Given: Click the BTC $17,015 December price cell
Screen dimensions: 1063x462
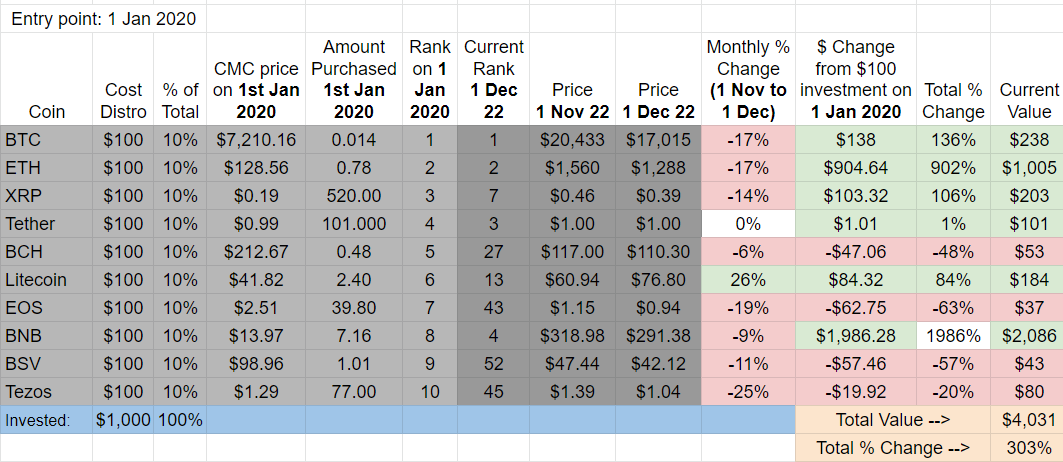Looking at the screenshot, I should point(658,140).
